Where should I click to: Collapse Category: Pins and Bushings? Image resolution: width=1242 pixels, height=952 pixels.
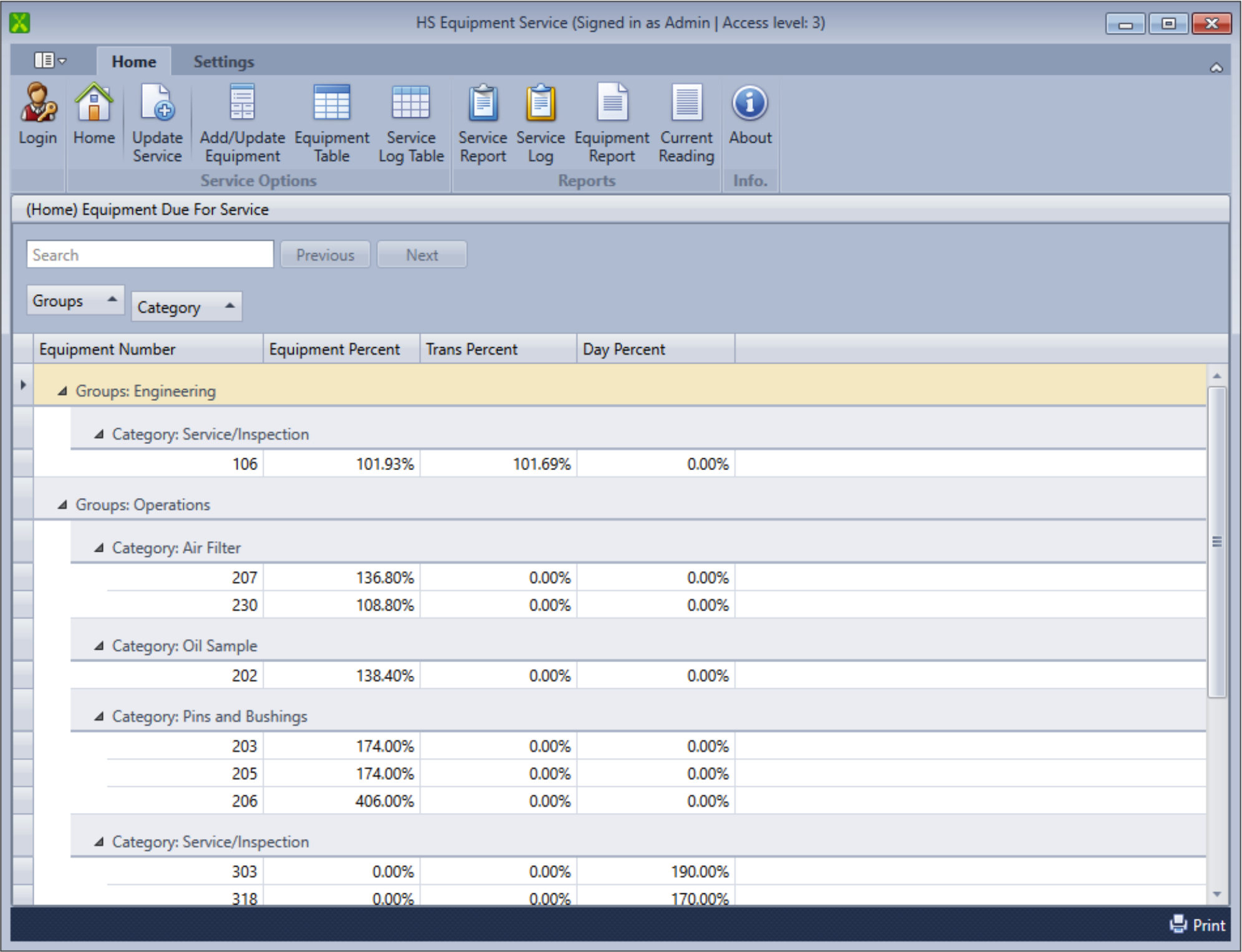(99, 716)
